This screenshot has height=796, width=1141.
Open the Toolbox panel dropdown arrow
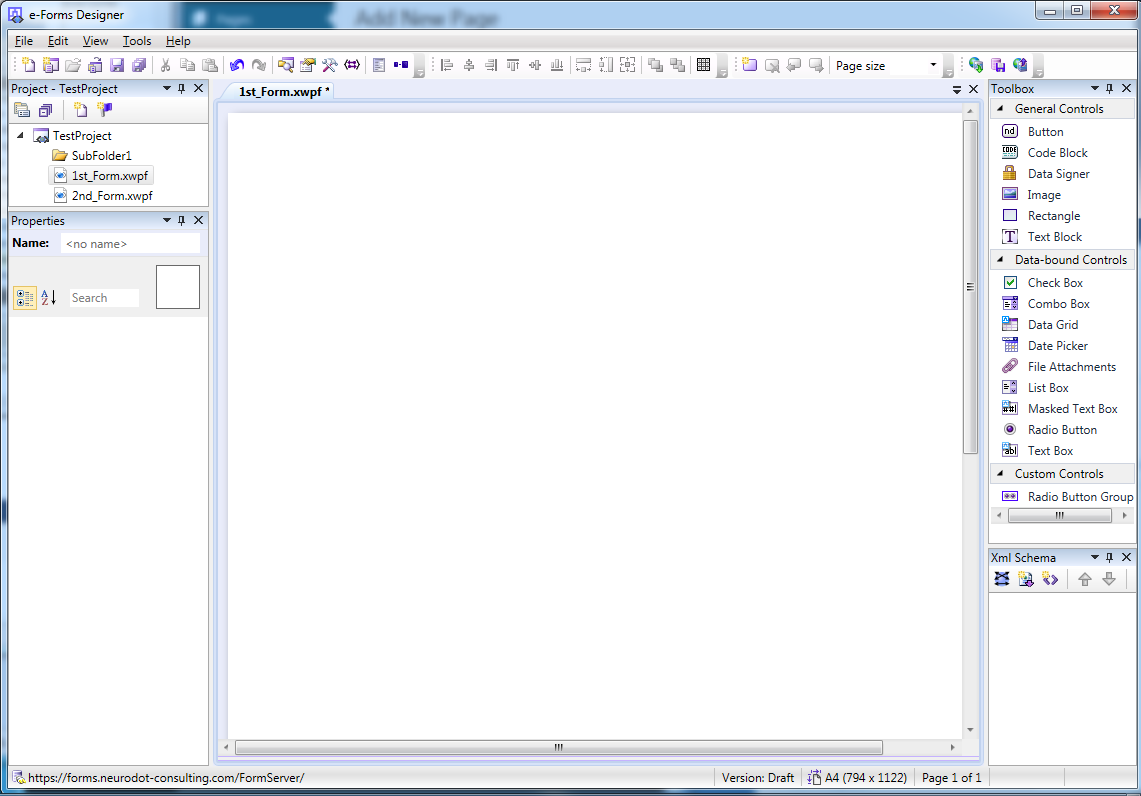pos(1094,88)
